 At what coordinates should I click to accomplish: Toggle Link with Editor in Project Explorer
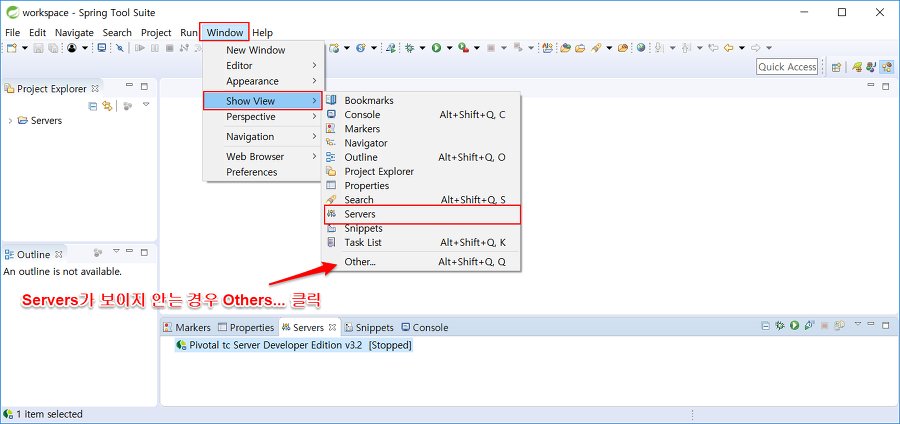pyautogui.click(x=107, y=106)
